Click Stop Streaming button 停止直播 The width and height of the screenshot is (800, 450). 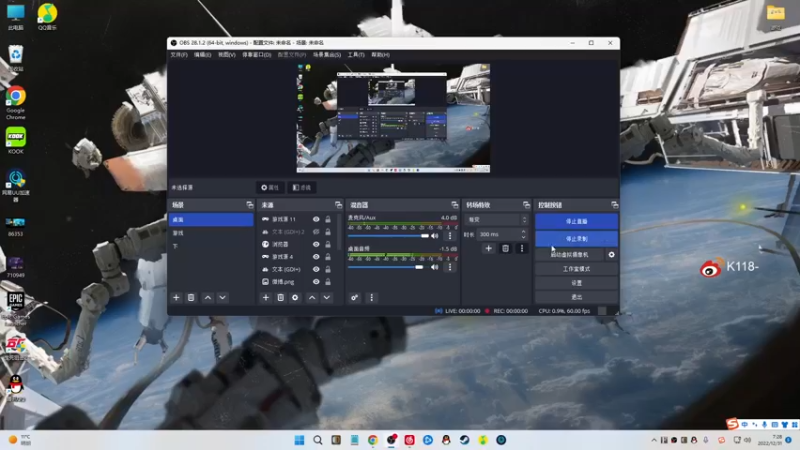(x=577, y=221)
